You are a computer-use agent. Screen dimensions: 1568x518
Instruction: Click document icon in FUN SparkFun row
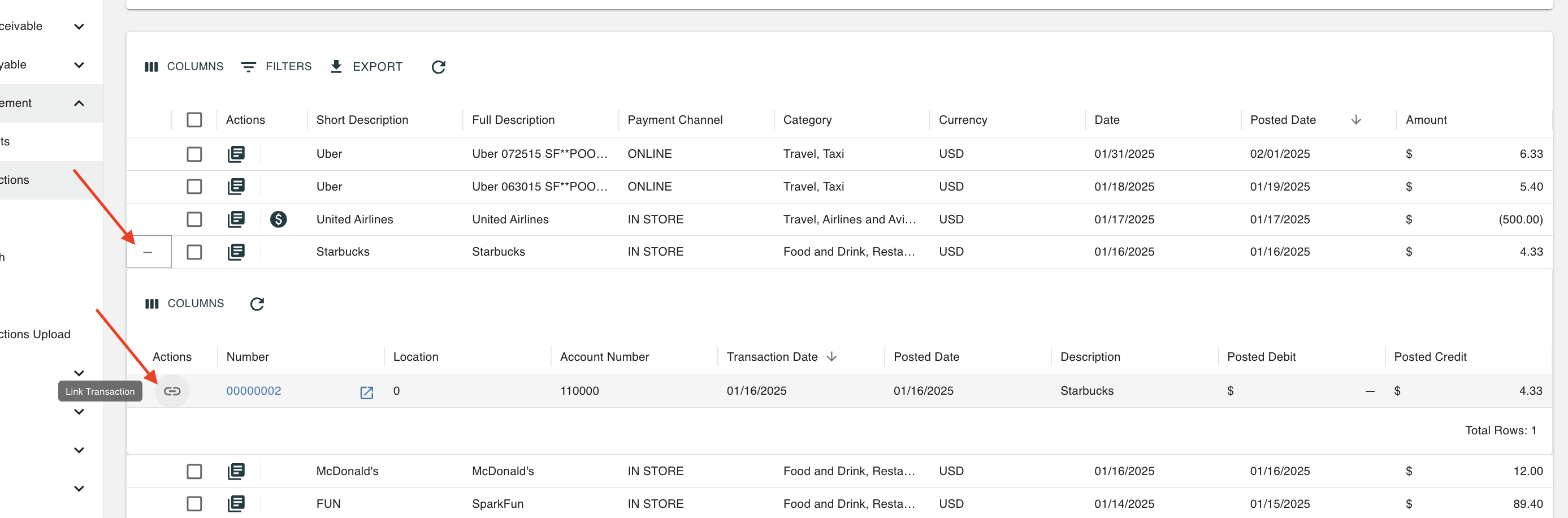click(236, 503)
